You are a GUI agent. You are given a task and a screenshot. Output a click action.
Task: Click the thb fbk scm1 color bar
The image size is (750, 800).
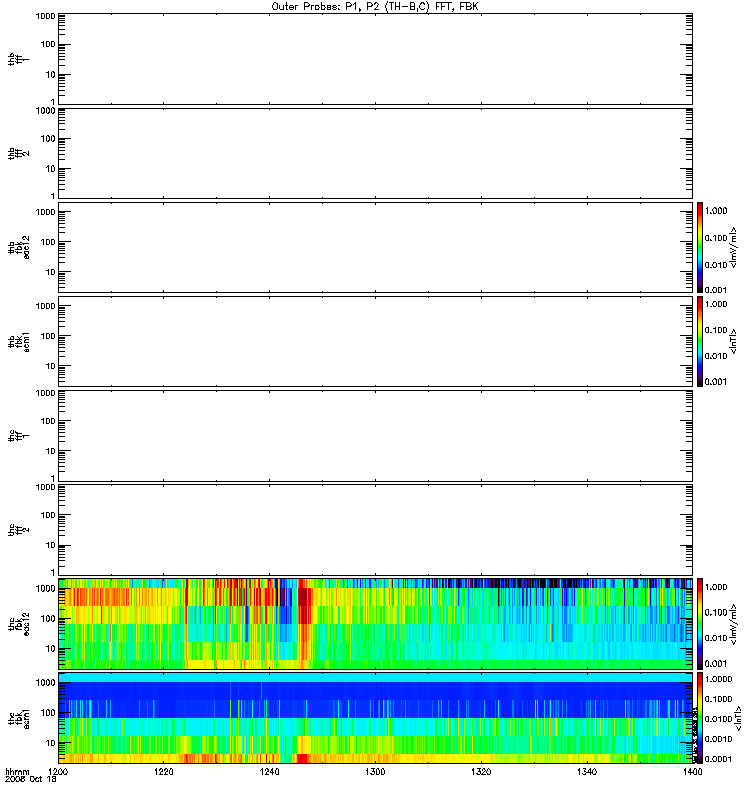click(700, 341)
